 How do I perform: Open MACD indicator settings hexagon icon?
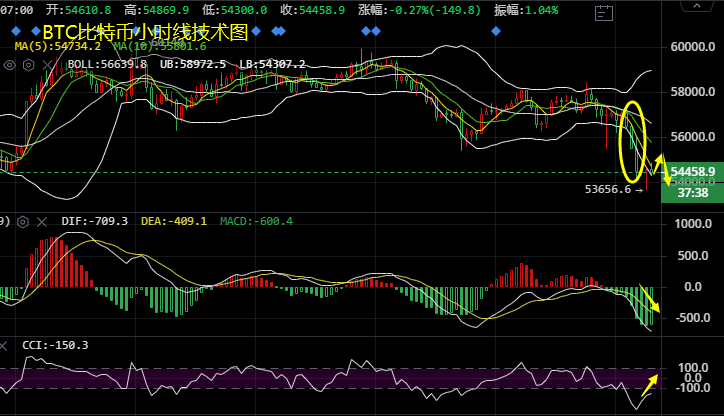(x=23, y=222)
